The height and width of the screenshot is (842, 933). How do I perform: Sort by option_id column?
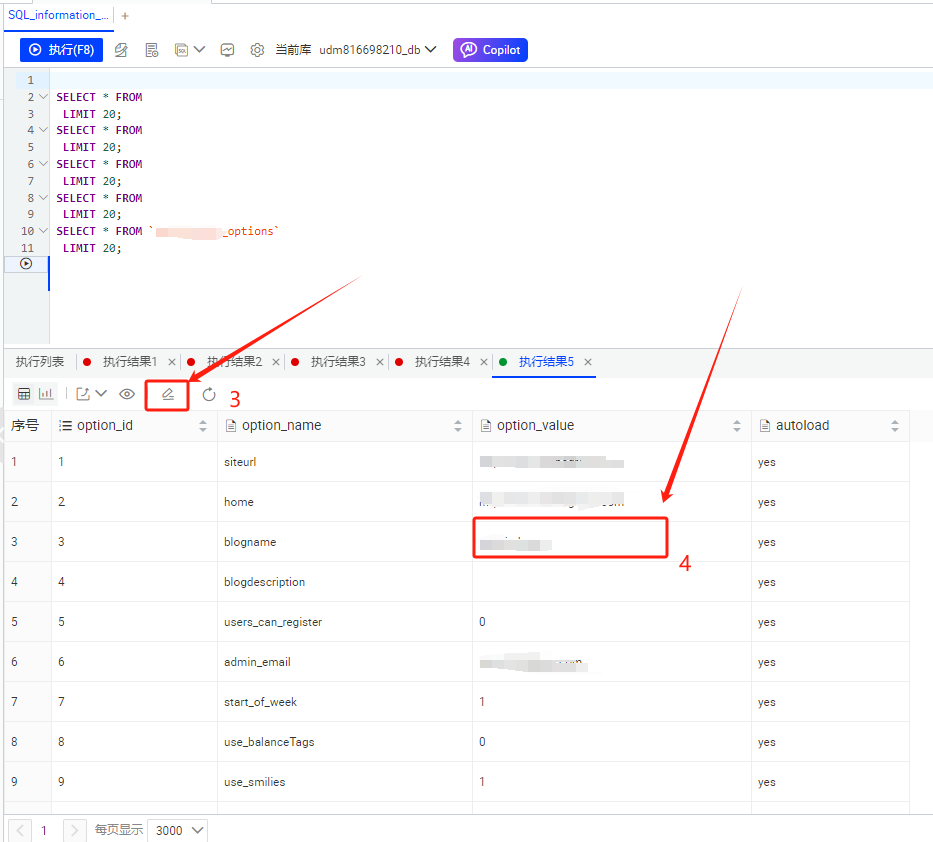coord(203,425)
